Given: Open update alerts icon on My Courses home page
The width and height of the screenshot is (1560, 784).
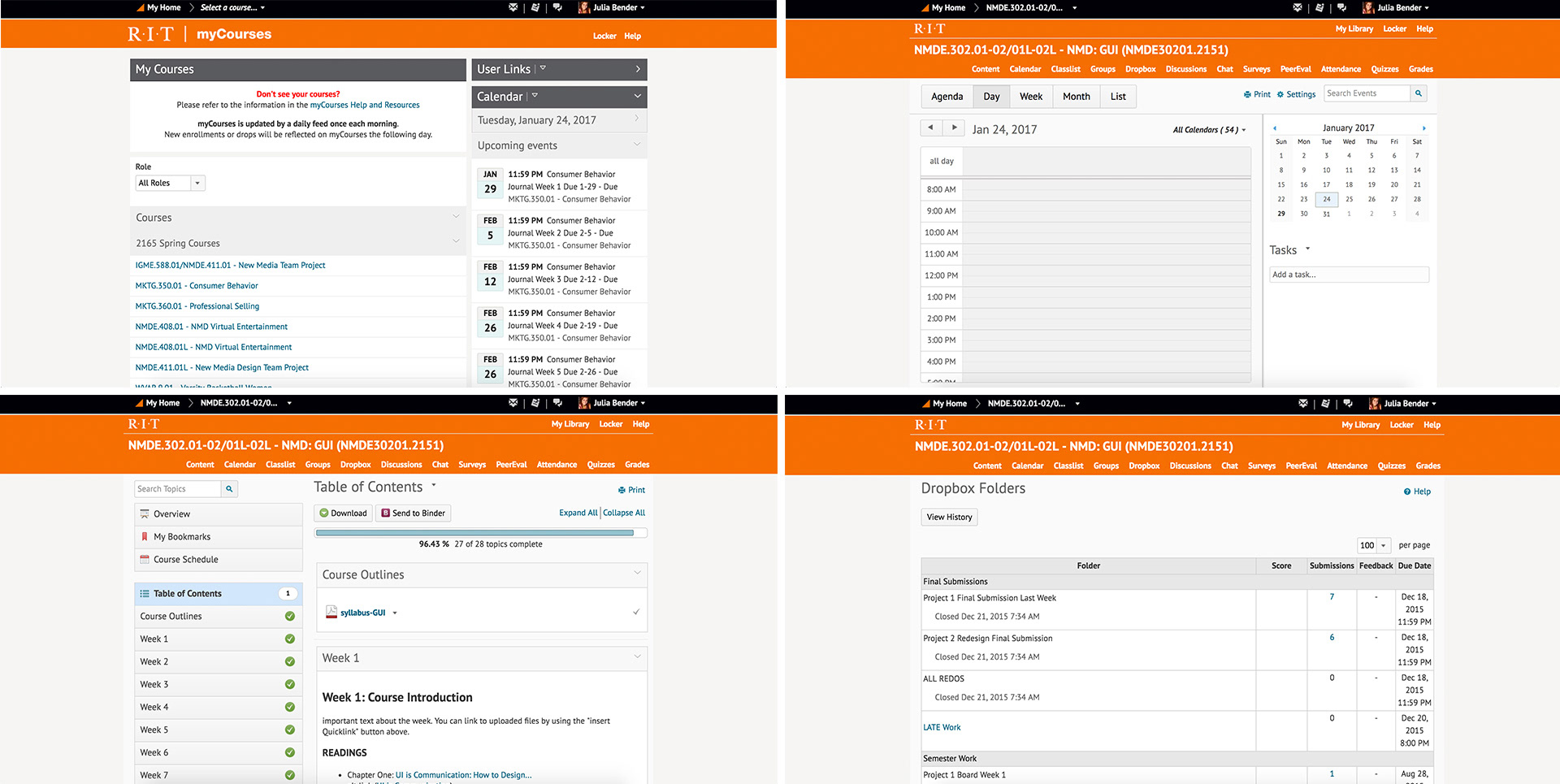Looking at the screenshot, I should [x=535, y=7].
